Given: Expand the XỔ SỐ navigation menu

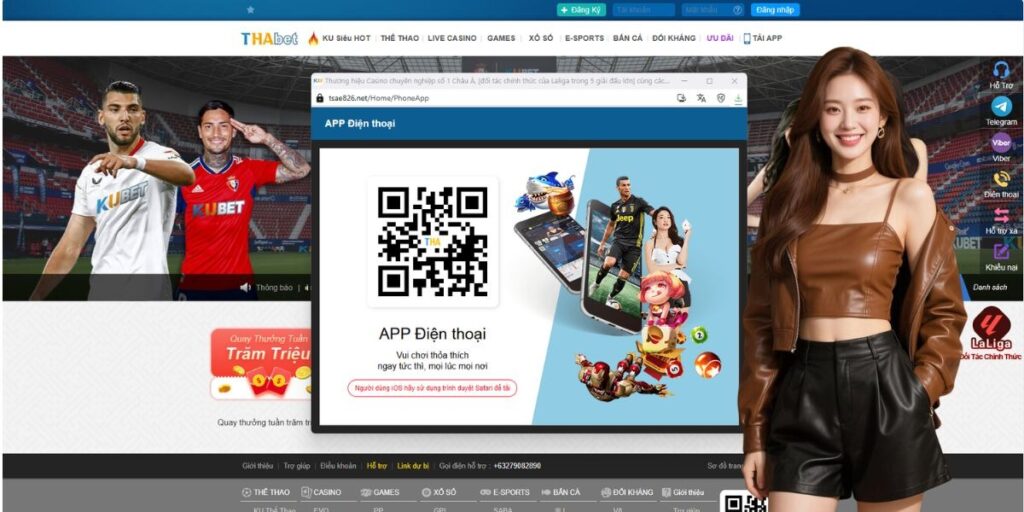Looking at the screenshot, I should 541,38.
